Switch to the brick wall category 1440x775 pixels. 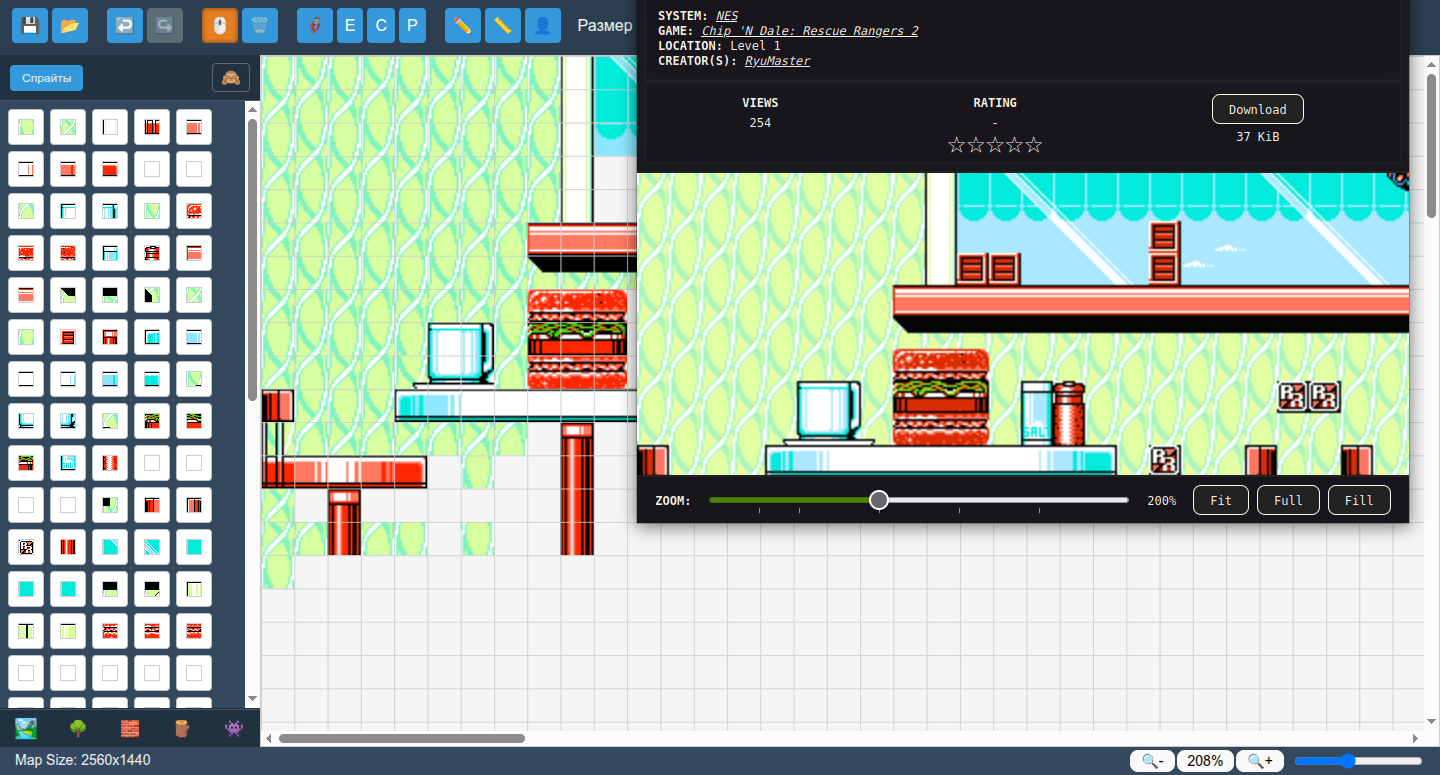tap(130, 728)
